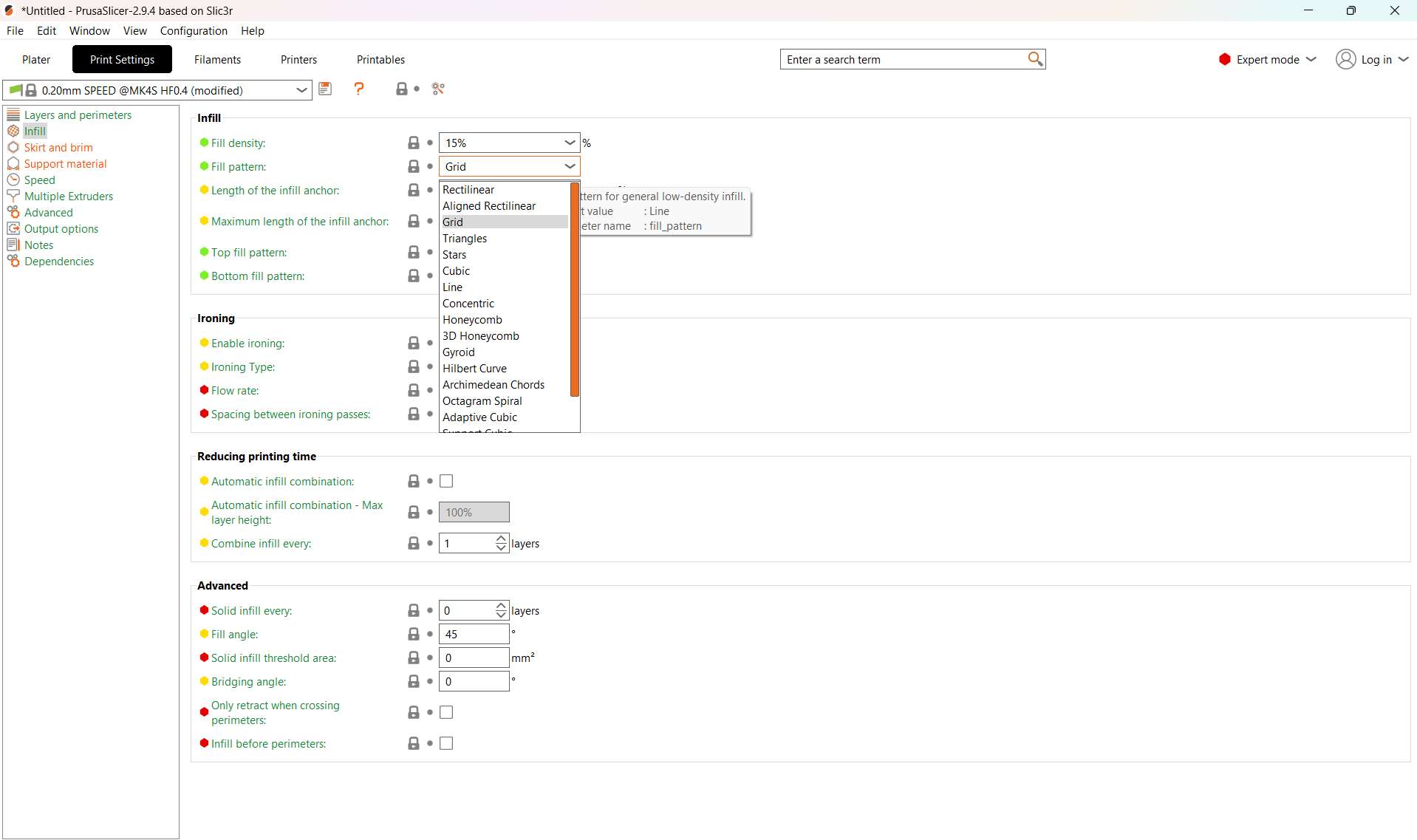Switch to the Filaments tab
The width and height of the screenshot is (1417, 840).
click(x=217, y=59)
